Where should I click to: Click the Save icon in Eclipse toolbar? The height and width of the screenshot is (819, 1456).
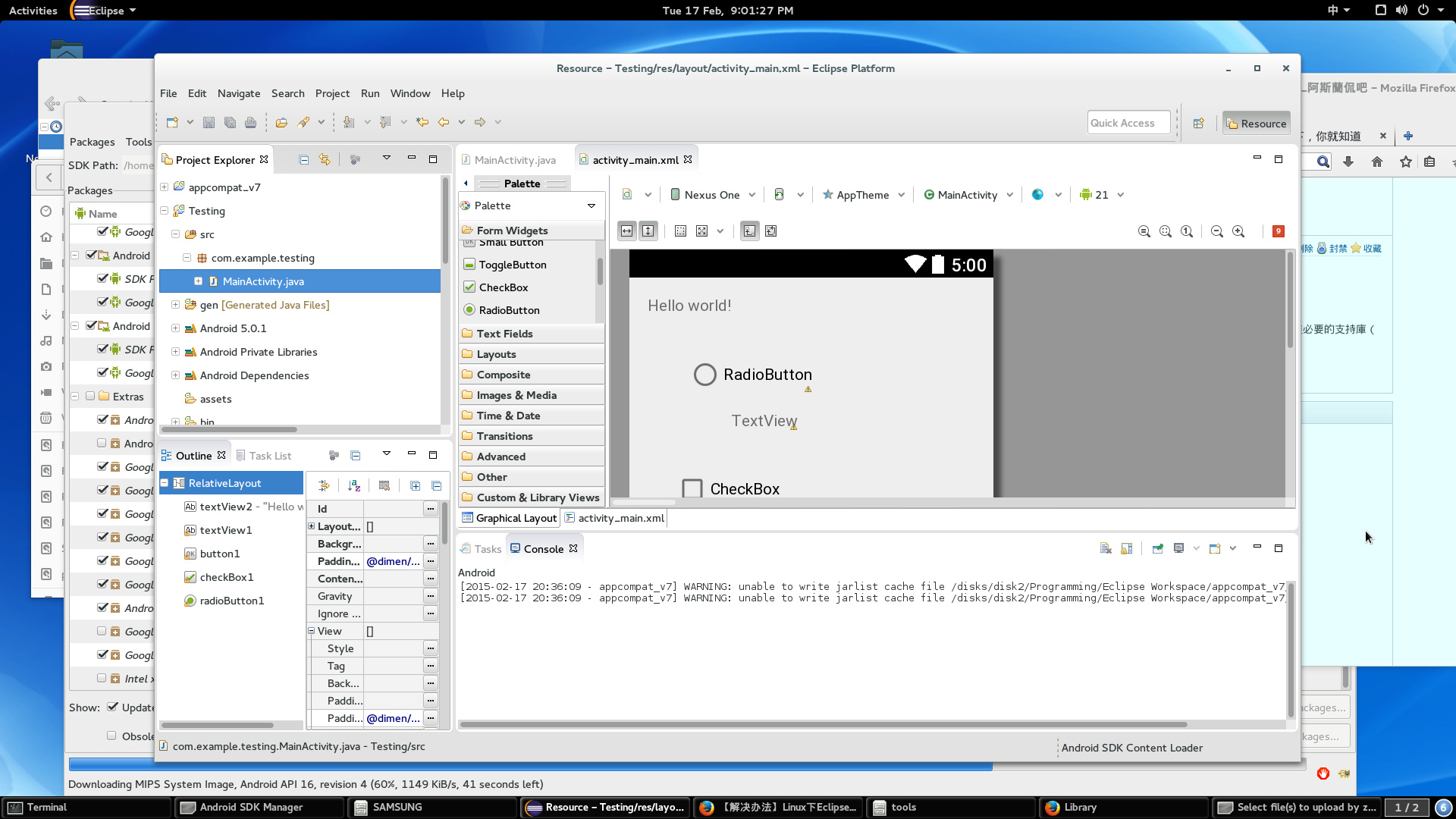(209, 122)
